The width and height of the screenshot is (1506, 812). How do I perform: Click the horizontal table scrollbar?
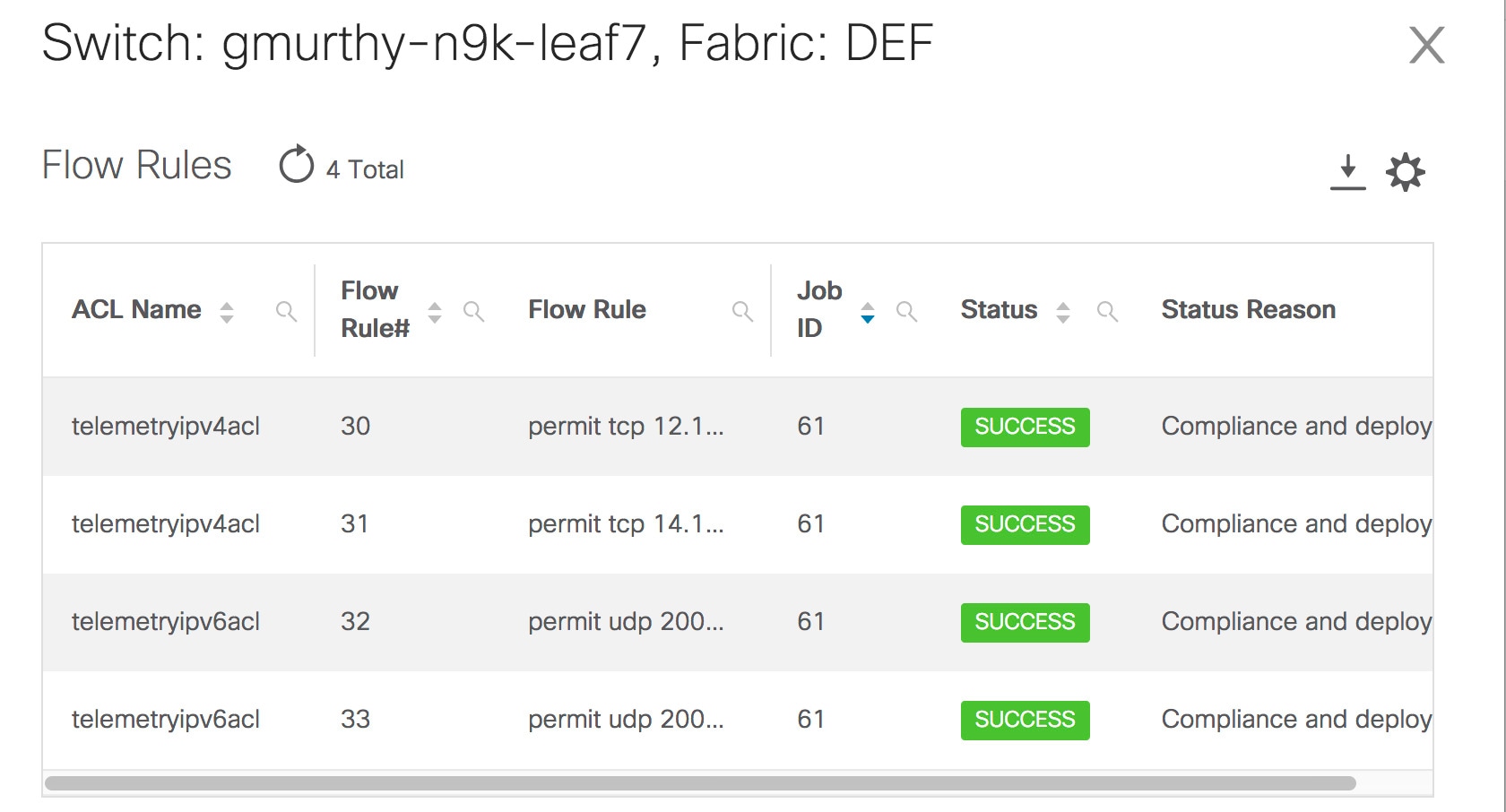coord(699,783)
